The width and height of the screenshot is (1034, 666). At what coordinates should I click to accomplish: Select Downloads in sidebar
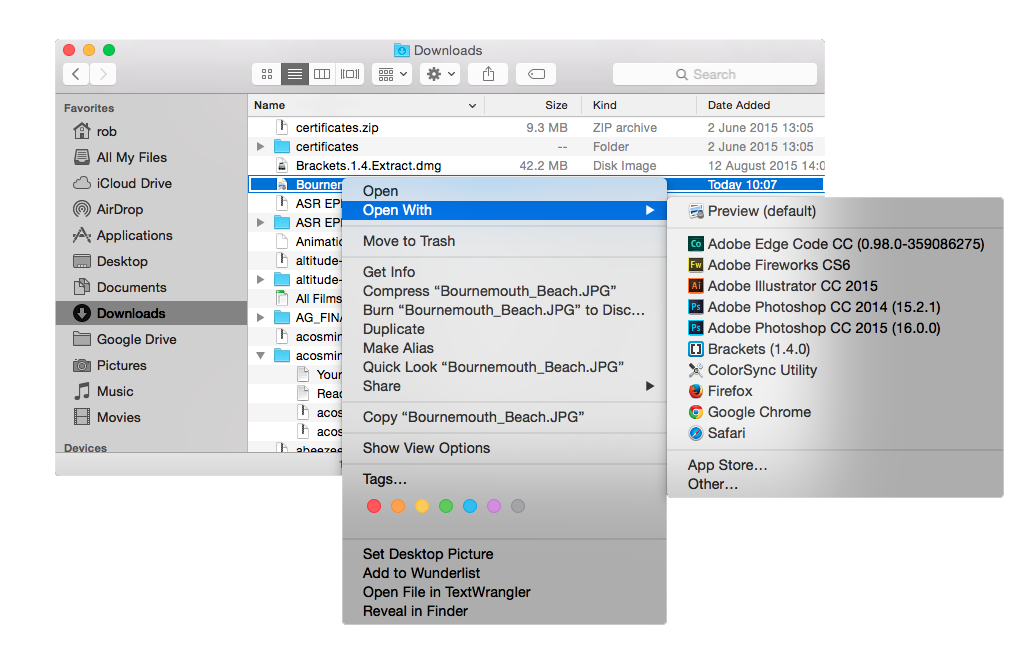click(152, 313)
